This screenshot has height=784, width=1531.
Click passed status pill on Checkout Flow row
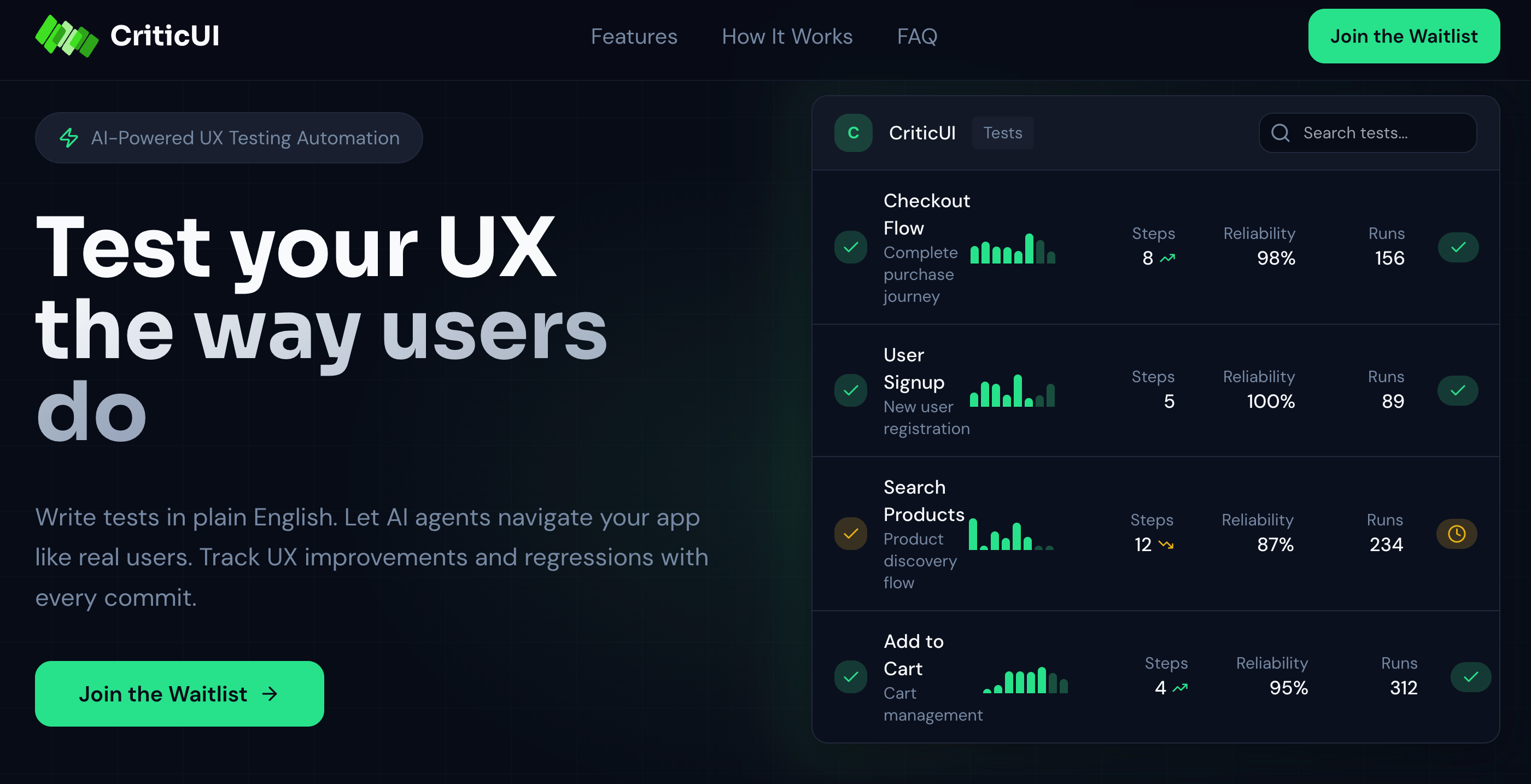coord(1458,247)
